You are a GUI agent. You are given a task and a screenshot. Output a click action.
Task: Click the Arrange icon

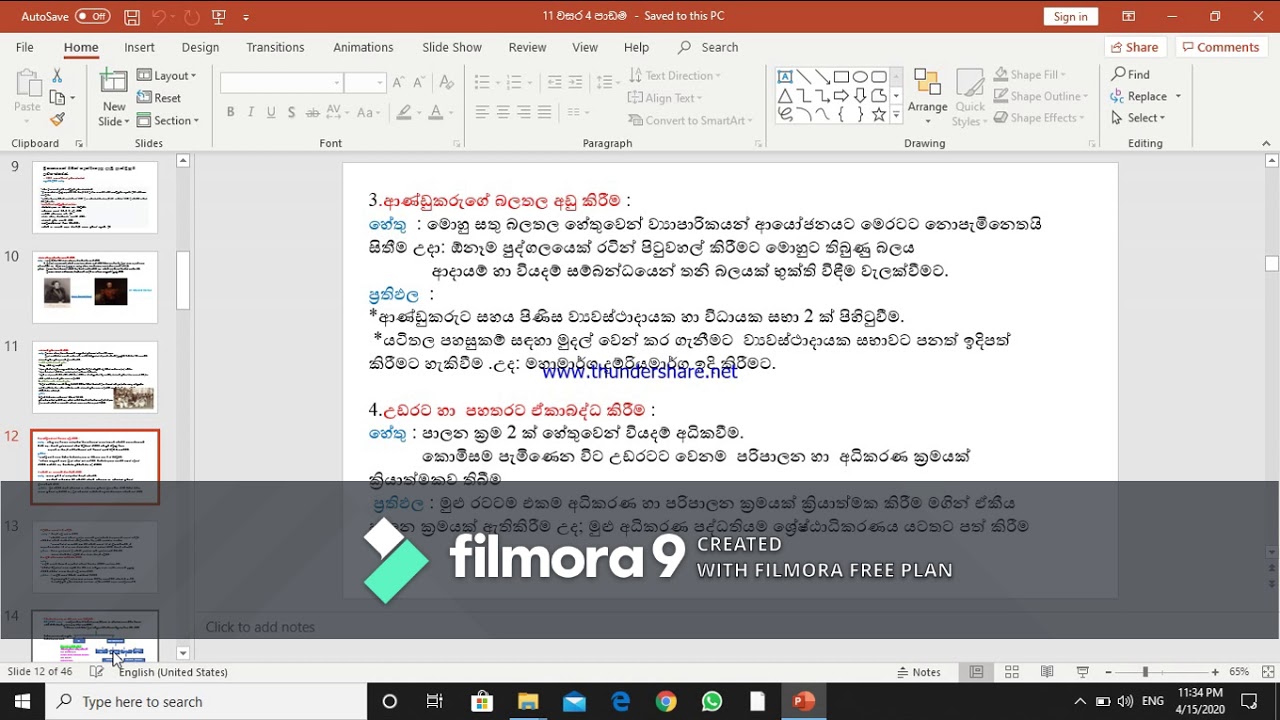[x=927, y=97]
